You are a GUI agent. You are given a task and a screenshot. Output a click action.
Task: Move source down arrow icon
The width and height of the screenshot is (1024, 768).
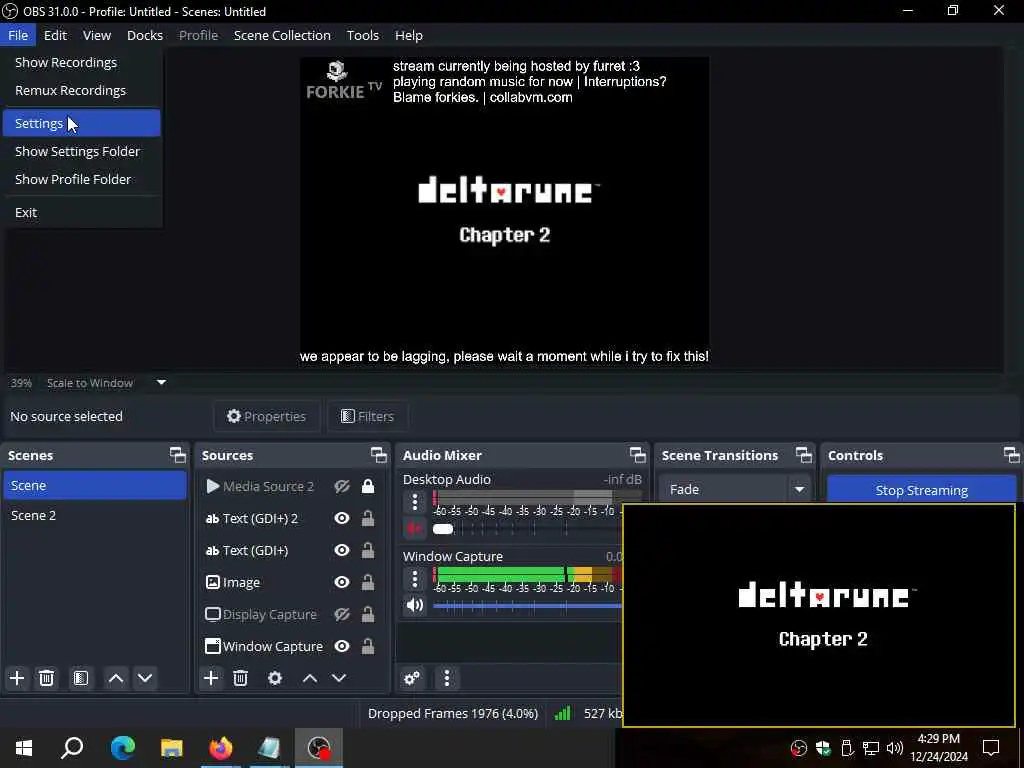[x=339, y=679]
